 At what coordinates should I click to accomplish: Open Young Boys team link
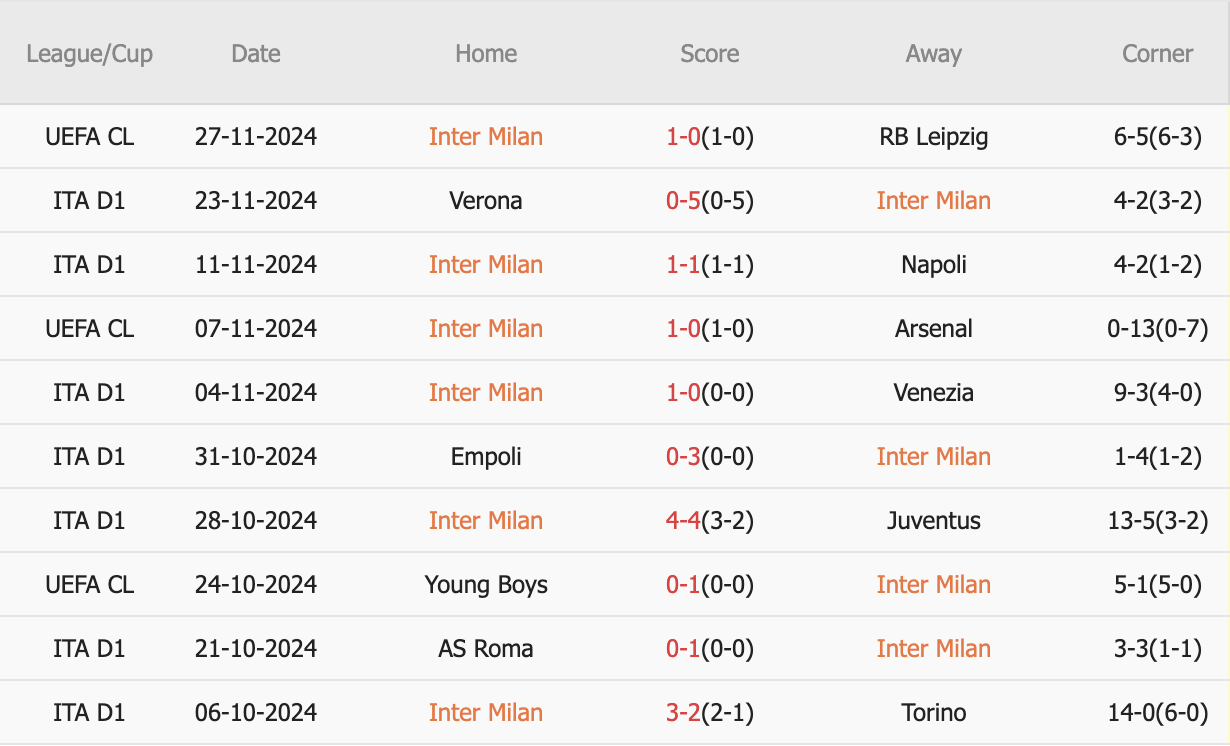(x=486, y=585)
